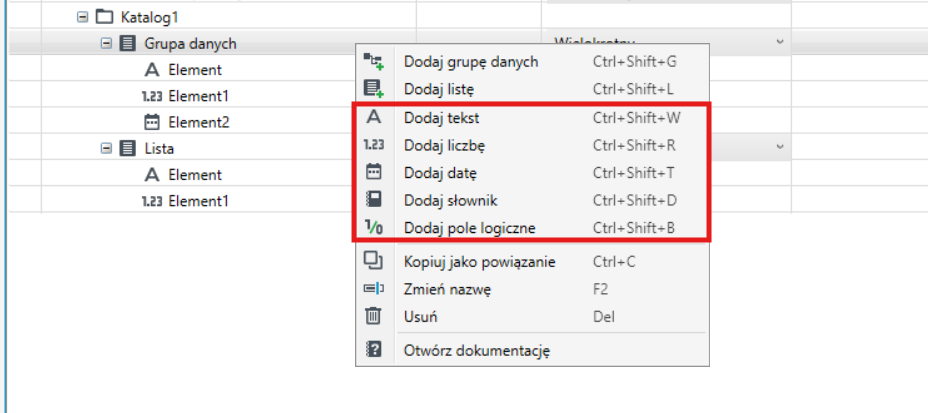Click the help icon beside Otwórz dokumentację
The height and width of the screenshot is (413, 928).
click(373, 350)
